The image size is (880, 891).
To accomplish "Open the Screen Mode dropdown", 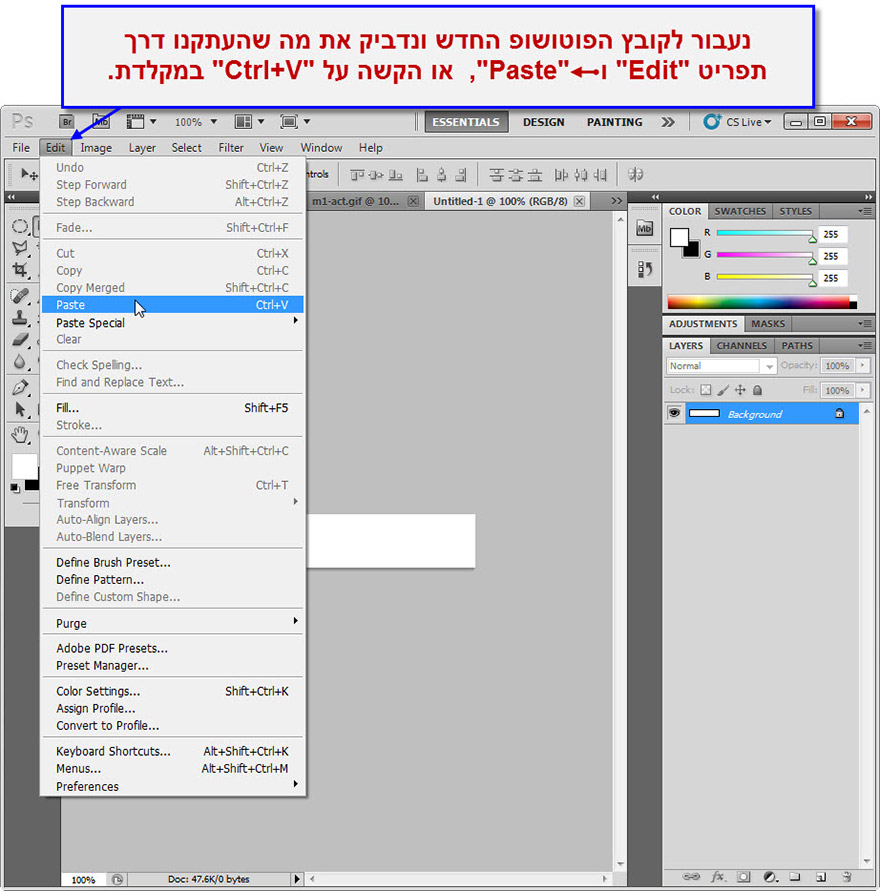I will coord(295,122).
